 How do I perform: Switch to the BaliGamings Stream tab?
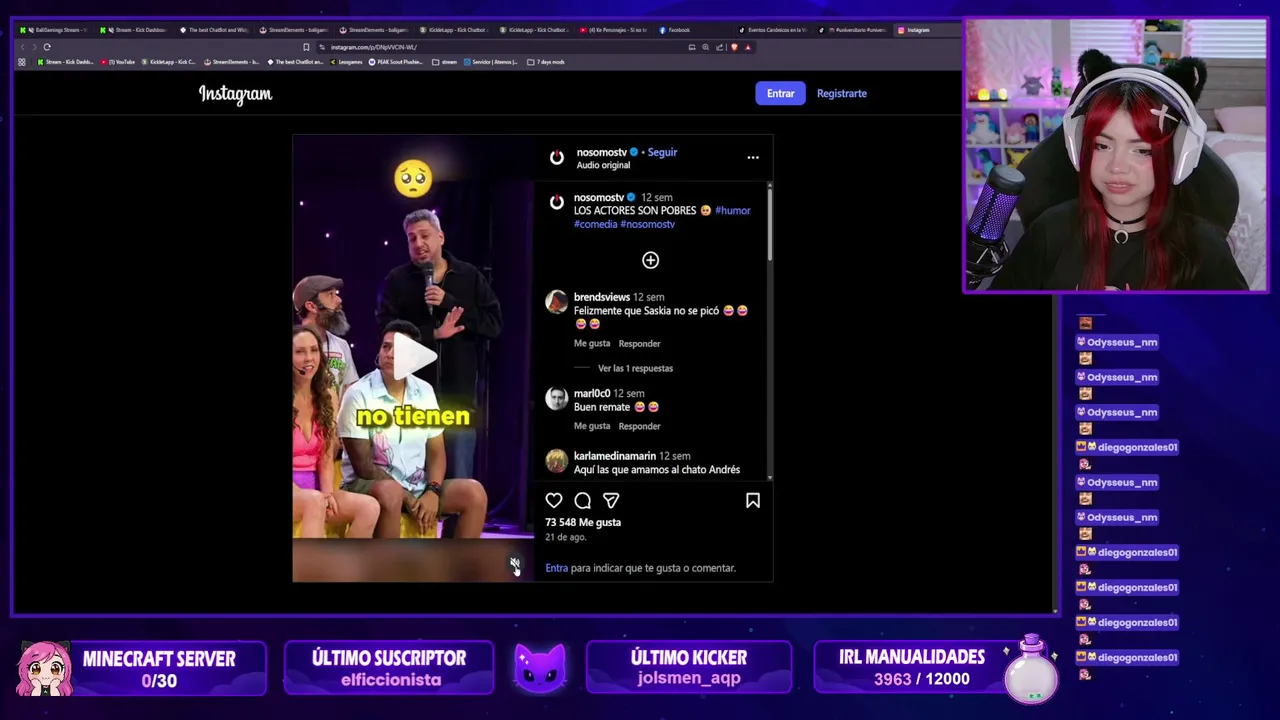[x=55, y=30]
